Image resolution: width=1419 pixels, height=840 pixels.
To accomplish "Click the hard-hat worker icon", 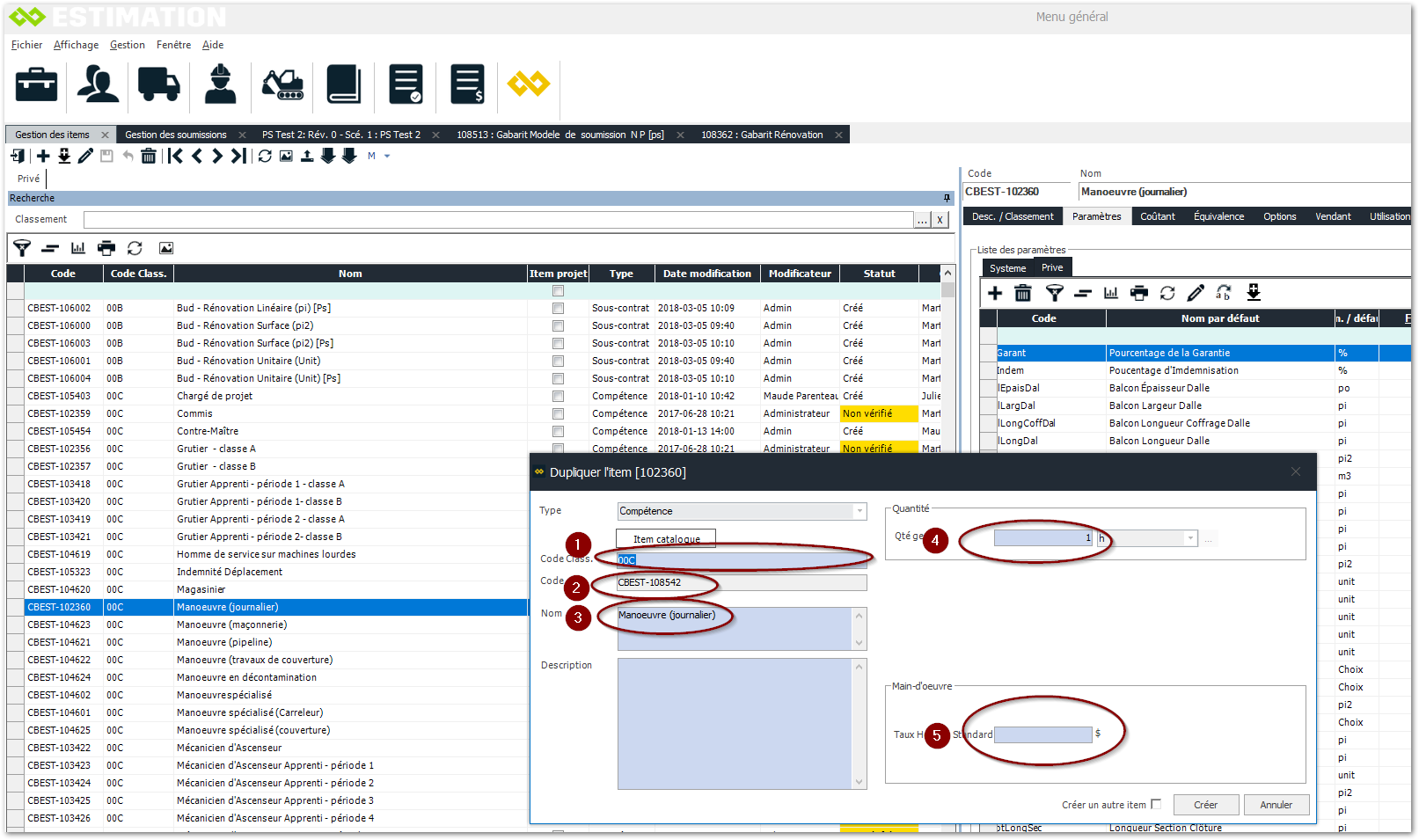I will click(x=220, y=84).
